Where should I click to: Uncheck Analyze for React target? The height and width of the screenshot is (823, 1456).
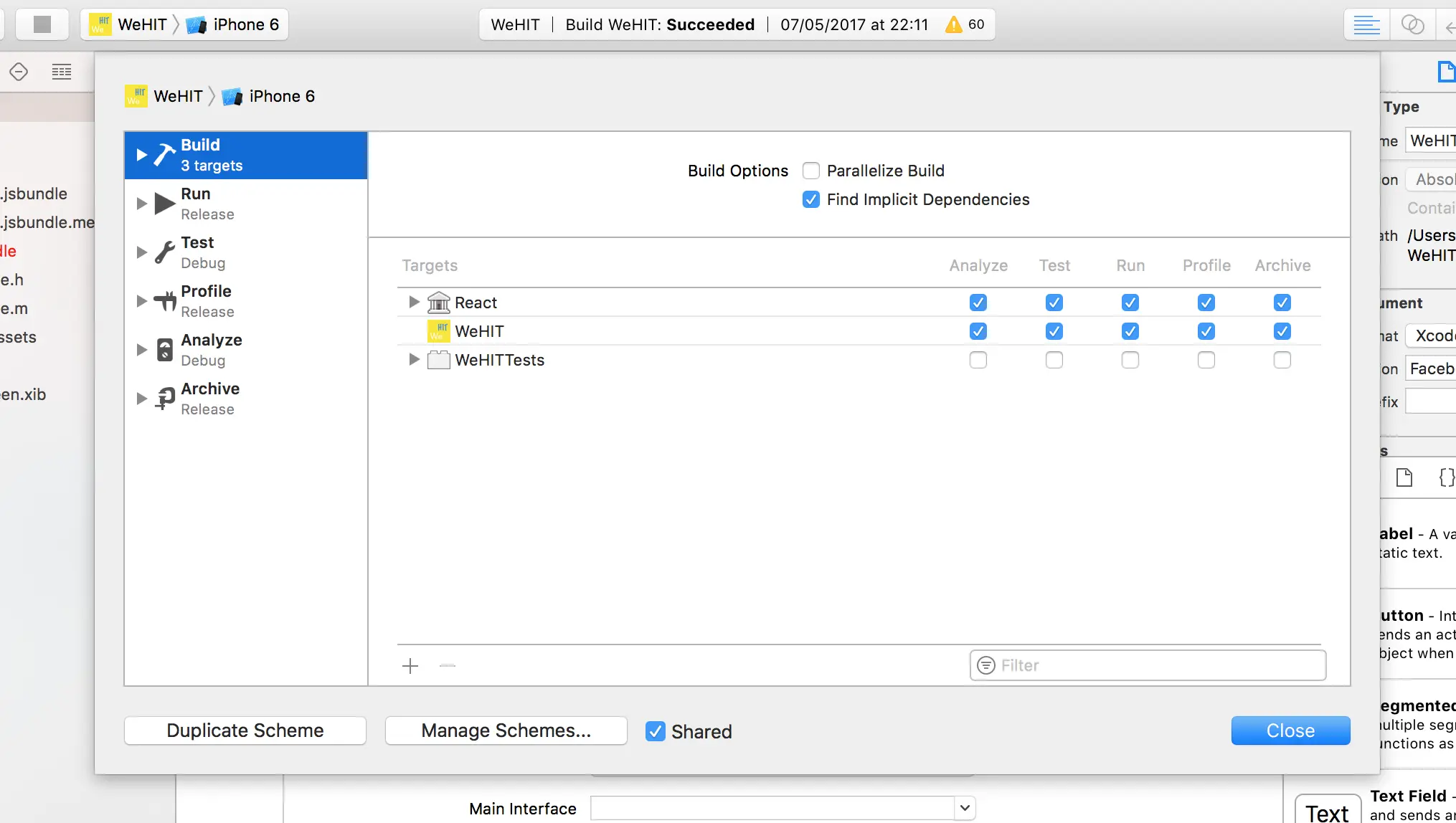[978, 303]
